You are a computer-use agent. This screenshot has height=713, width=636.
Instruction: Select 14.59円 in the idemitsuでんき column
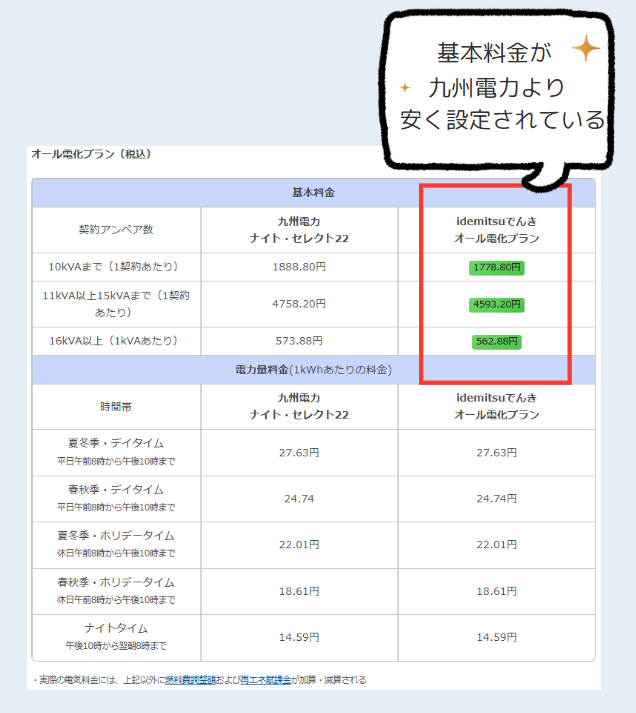496,638
